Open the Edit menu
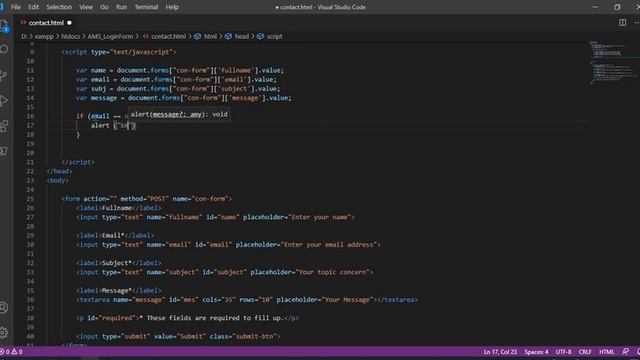Image resolution: width=640 pixels, height=360 pixels. pyautogui.click(x=33, y=7)
